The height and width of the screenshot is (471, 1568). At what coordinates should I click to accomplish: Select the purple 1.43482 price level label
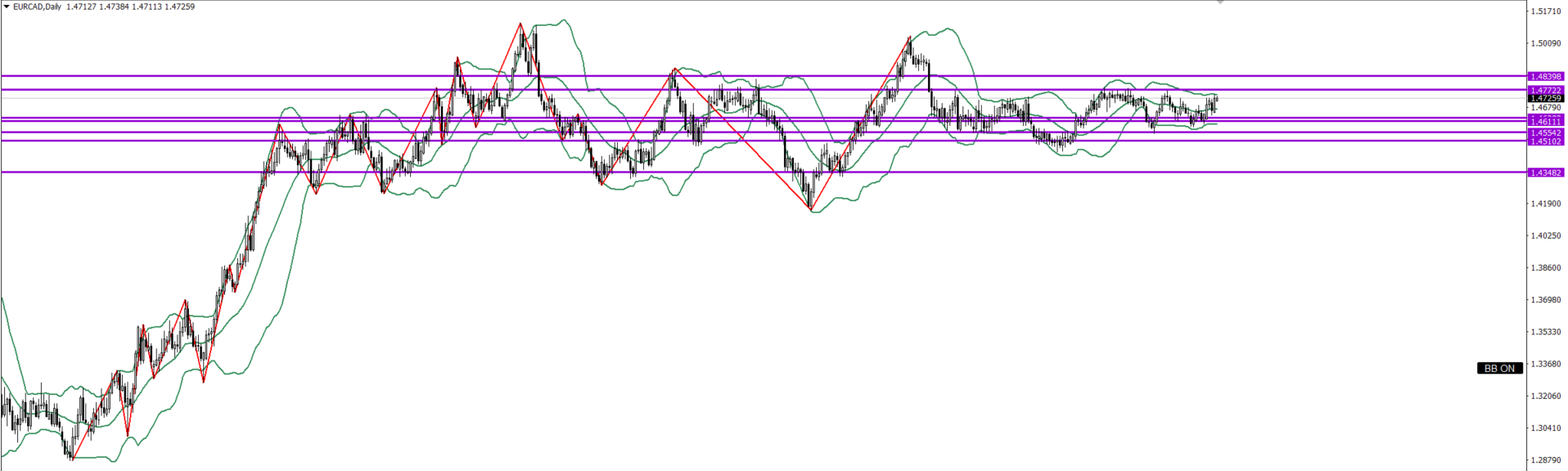(x=1546, y=173)
